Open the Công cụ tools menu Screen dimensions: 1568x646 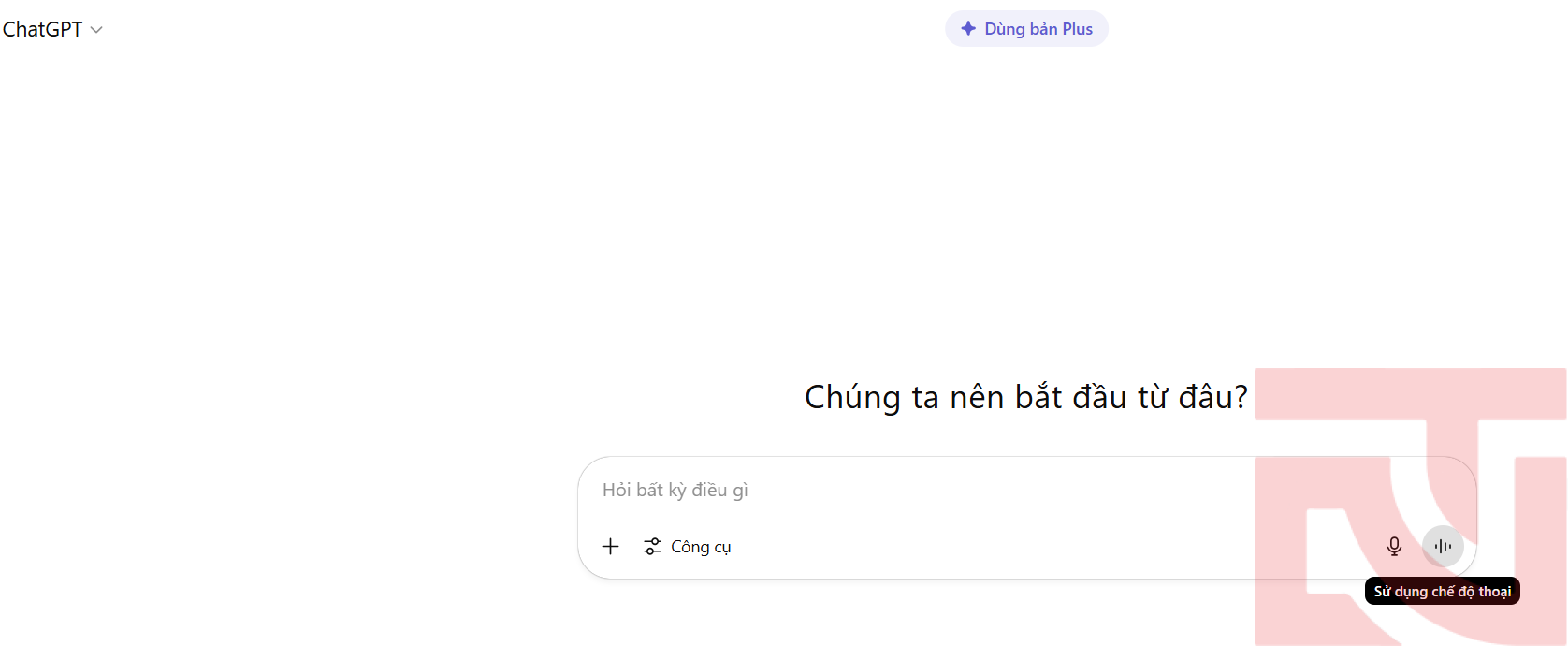[x=688, y=547]
